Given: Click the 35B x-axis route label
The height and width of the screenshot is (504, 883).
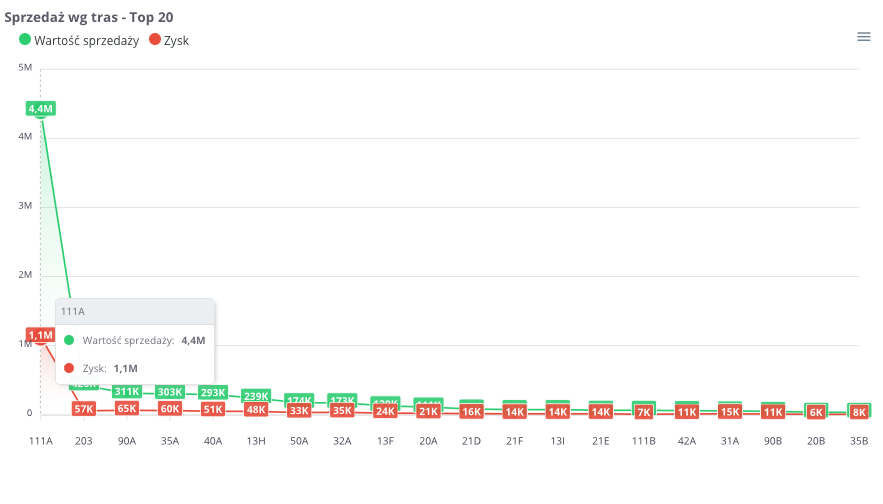Looking at the screenshot, I should pos(859,440).
